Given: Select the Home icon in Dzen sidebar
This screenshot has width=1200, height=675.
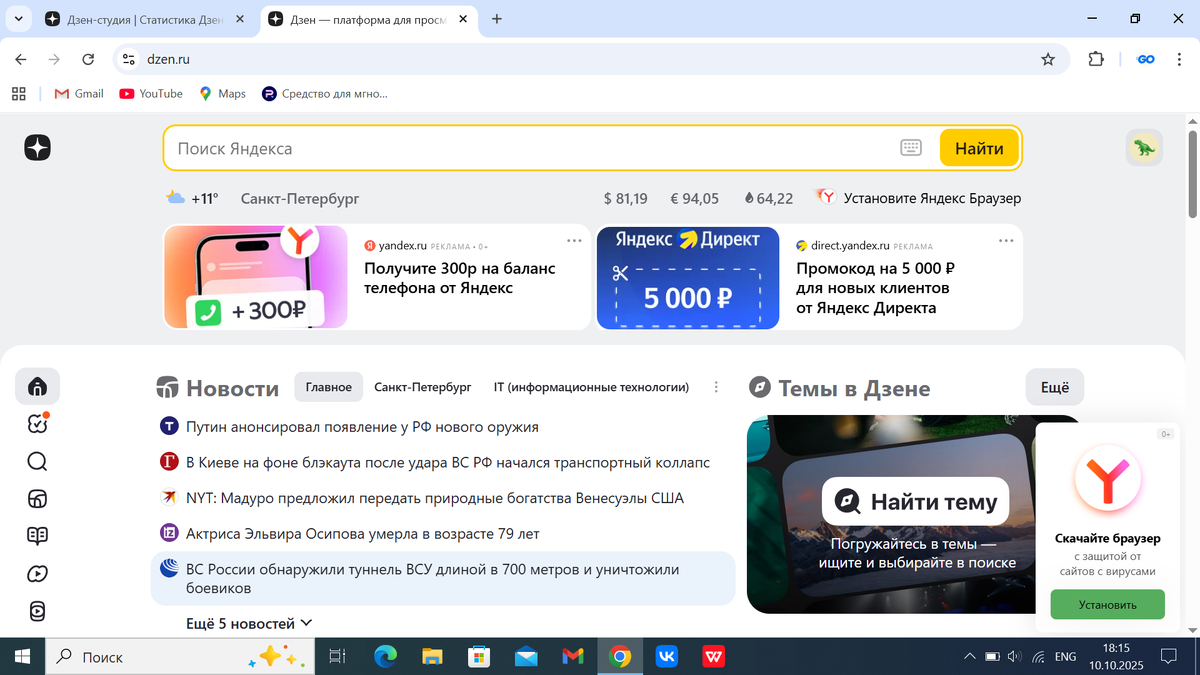Looking at the screenshot, I should [37, 386].
